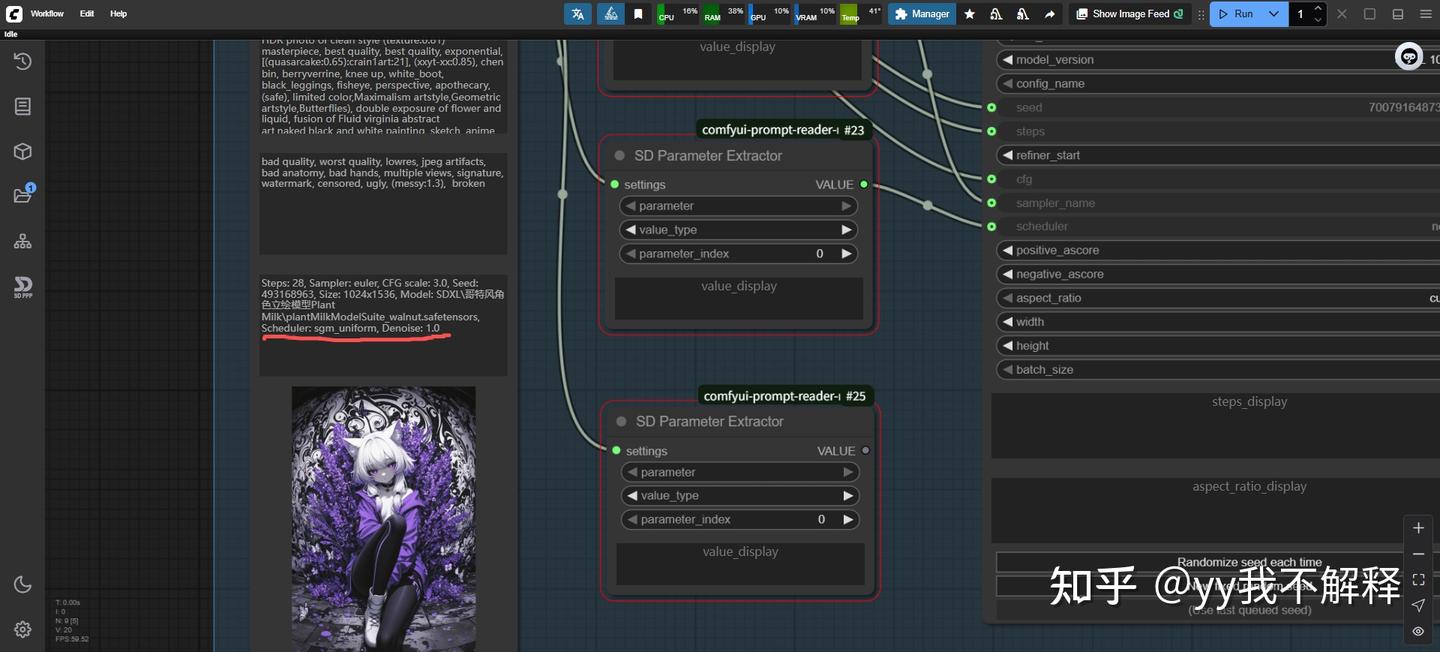Open value_type selector in node #23

point(738,230)
